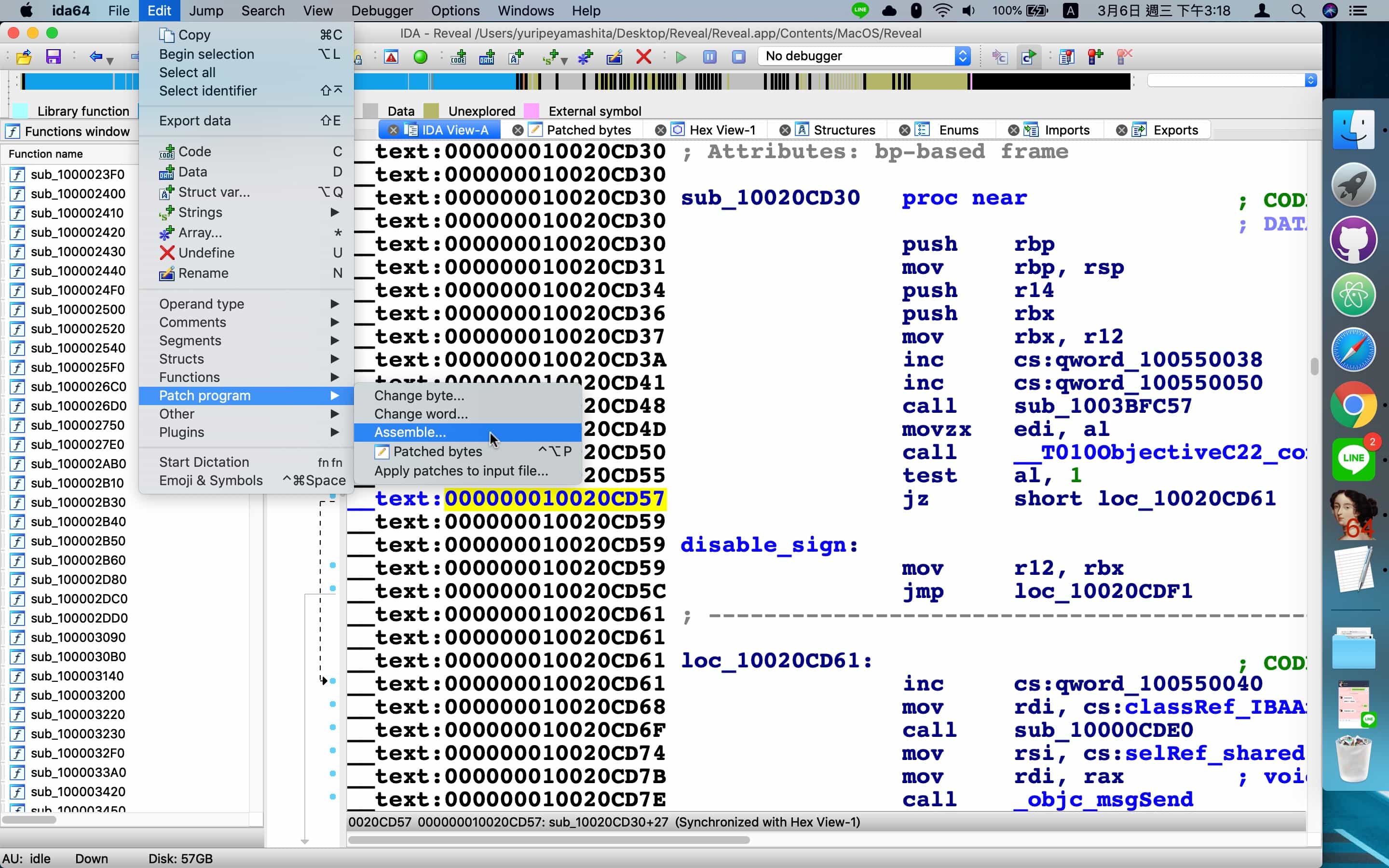Click the Save database toolbar icon
Viewport: 1389px width, 868px height.
54,56
